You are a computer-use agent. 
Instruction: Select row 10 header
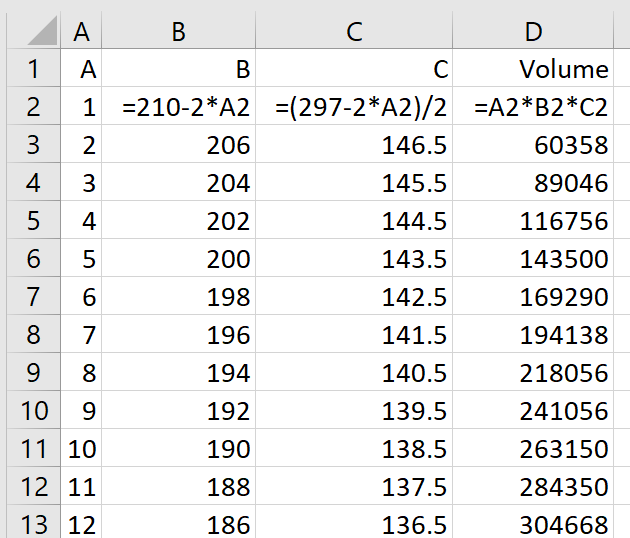(32, 409)
